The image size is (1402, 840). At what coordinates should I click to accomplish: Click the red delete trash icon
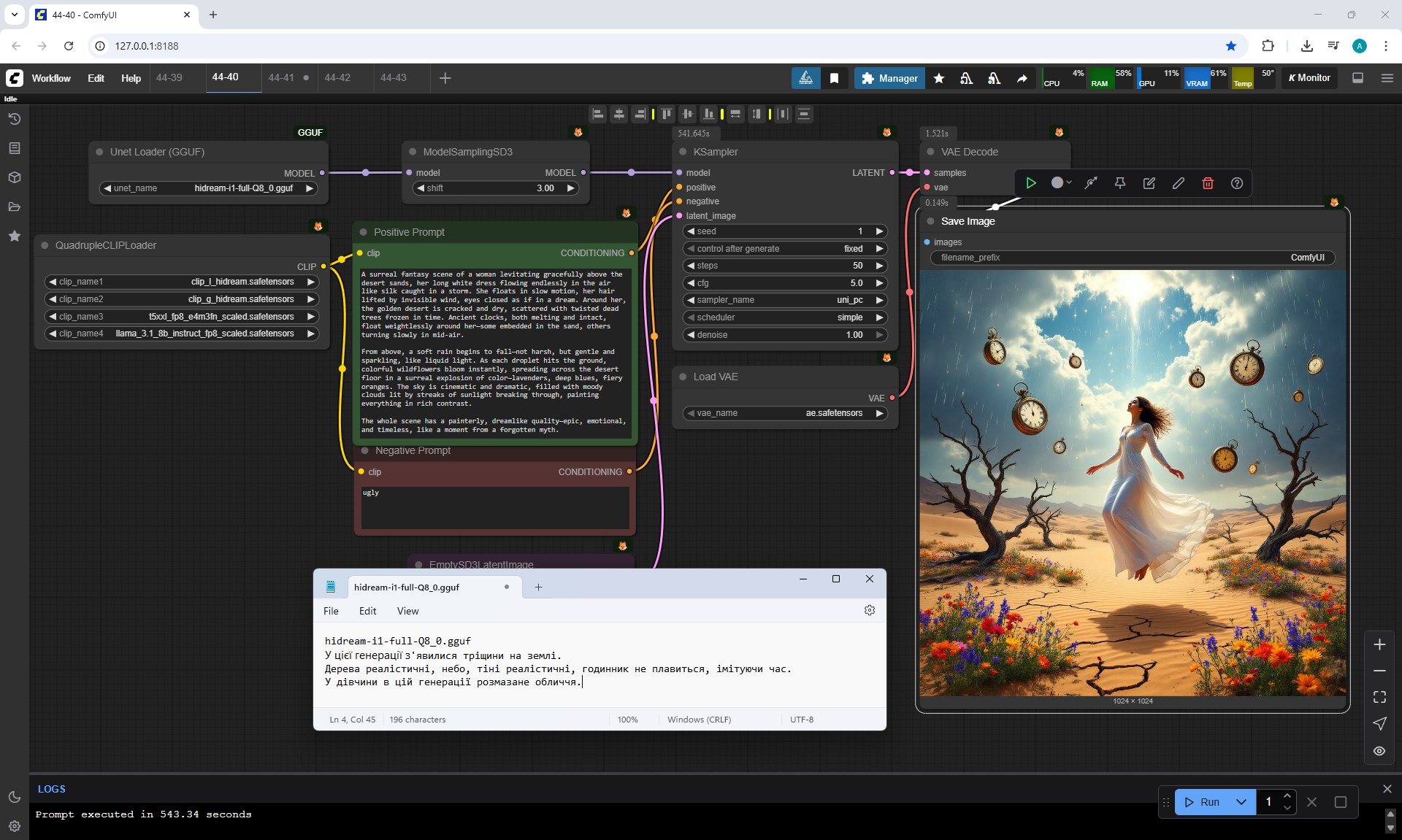(1207, 183)
